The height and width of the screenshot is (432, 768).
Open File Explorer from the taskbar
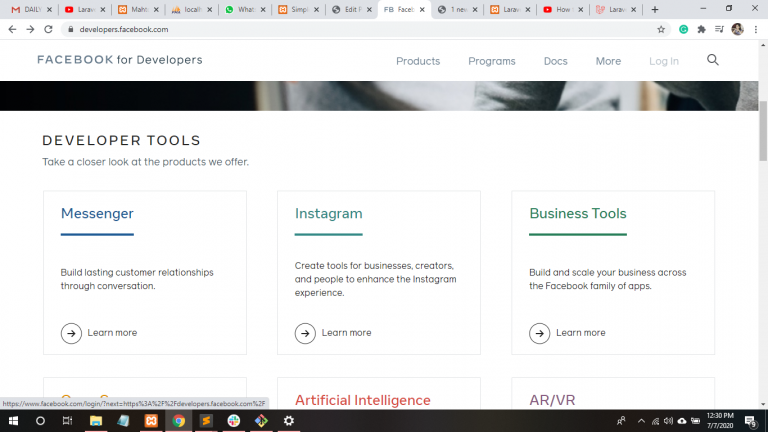point(96,421)
